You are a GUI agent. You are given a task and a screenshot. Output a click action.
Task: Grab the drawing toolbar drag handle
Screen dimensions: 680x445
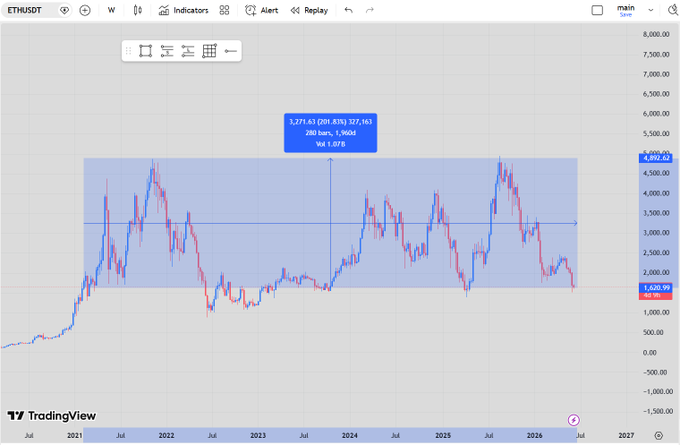click(128, 51)
